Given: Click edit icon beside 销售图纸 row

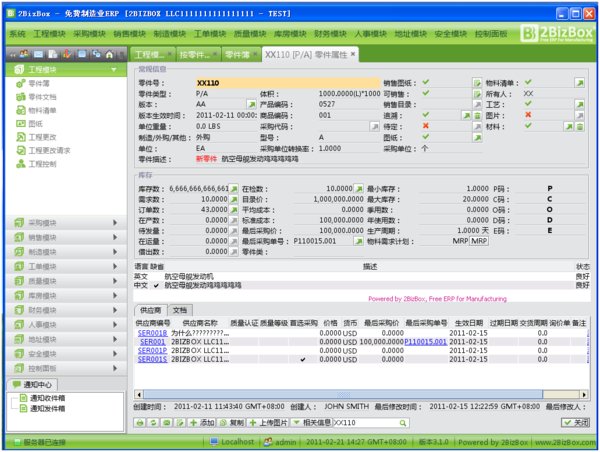Looking at the screenshot, I should [477, 83].
